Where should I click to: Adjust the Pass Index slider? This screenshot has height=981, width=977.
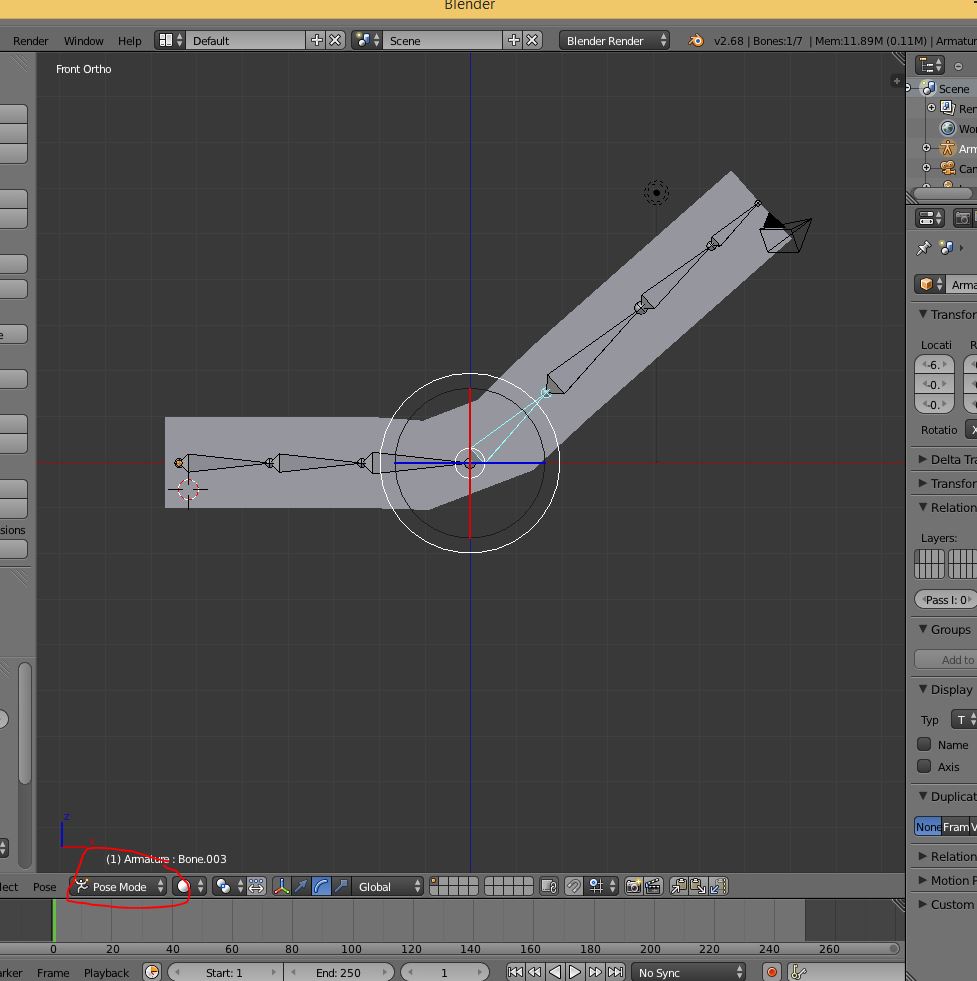click(944, 599)
